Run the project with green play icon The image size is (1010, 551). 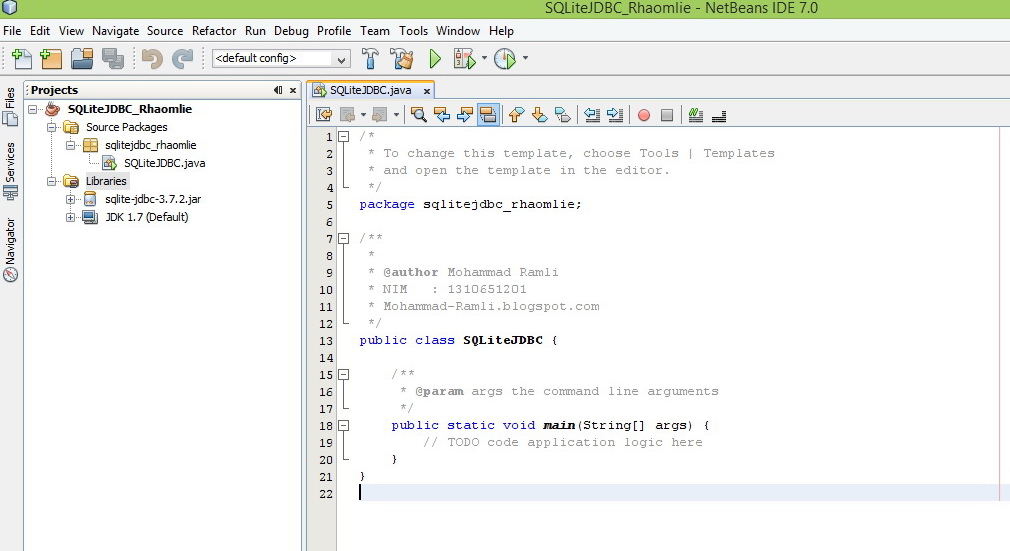point(435,59)
